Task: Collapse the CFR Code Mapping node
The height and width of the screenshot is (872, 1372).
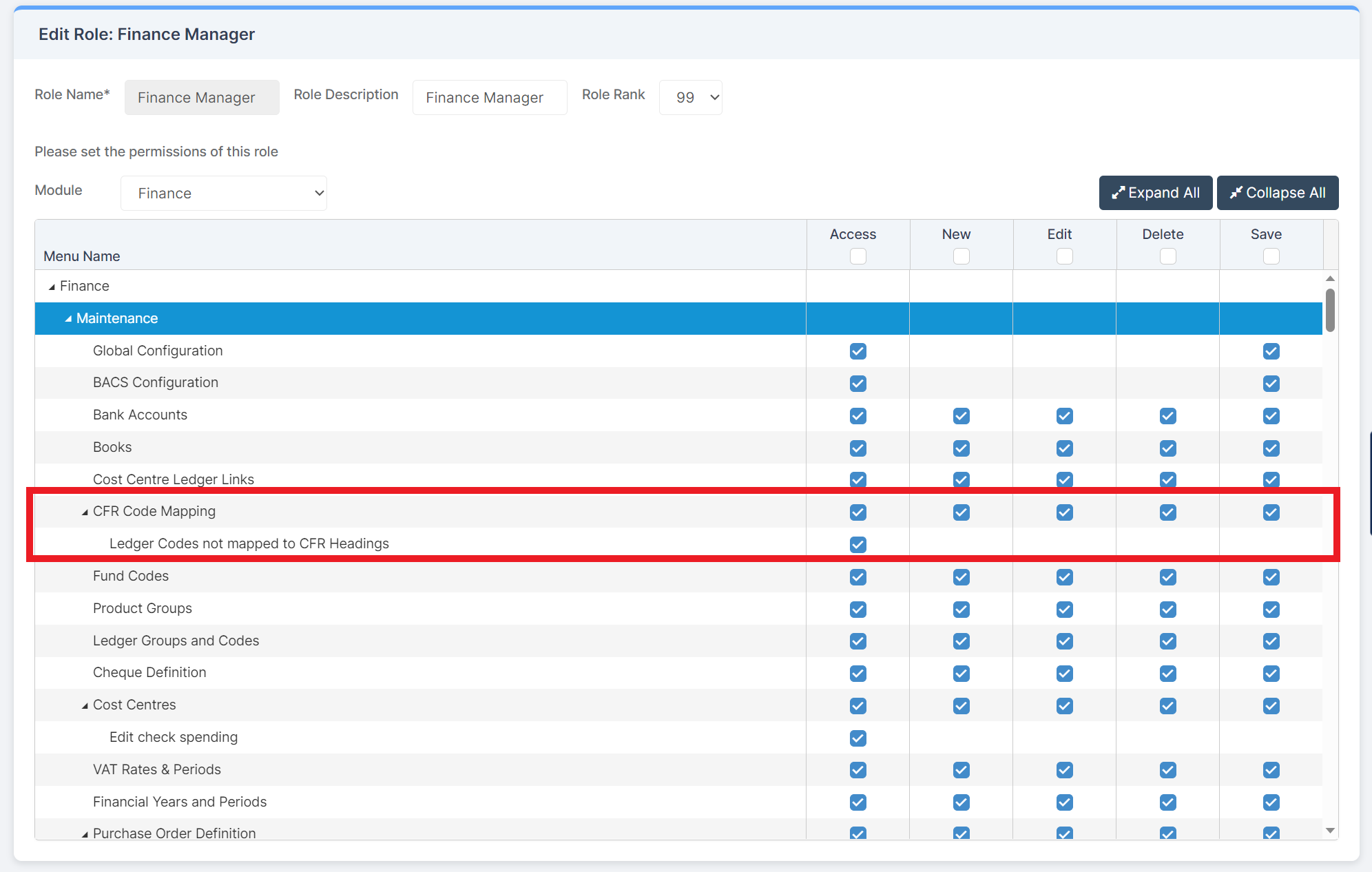Action: pyautogui.click(x=85, y=512)
